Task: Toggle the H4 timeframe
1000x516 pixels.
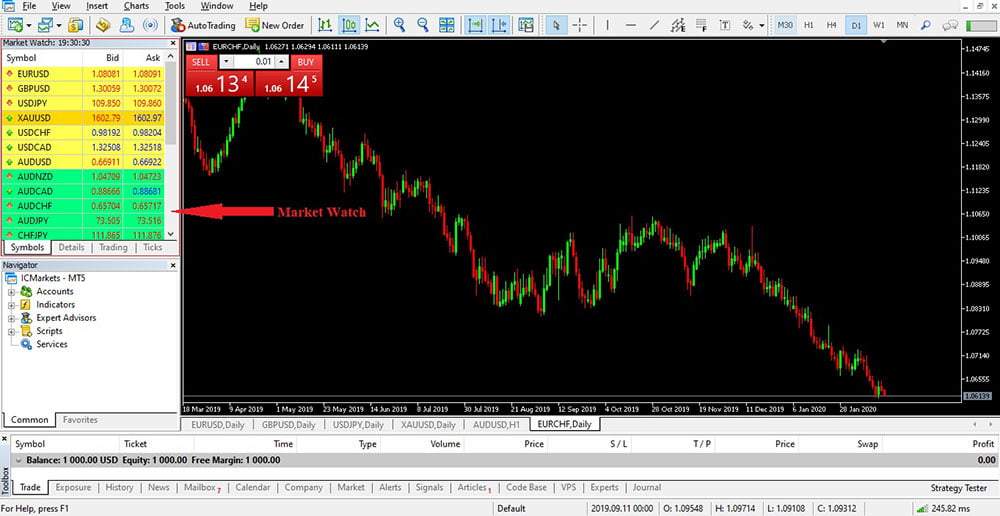Action: [x=832, y=26]
